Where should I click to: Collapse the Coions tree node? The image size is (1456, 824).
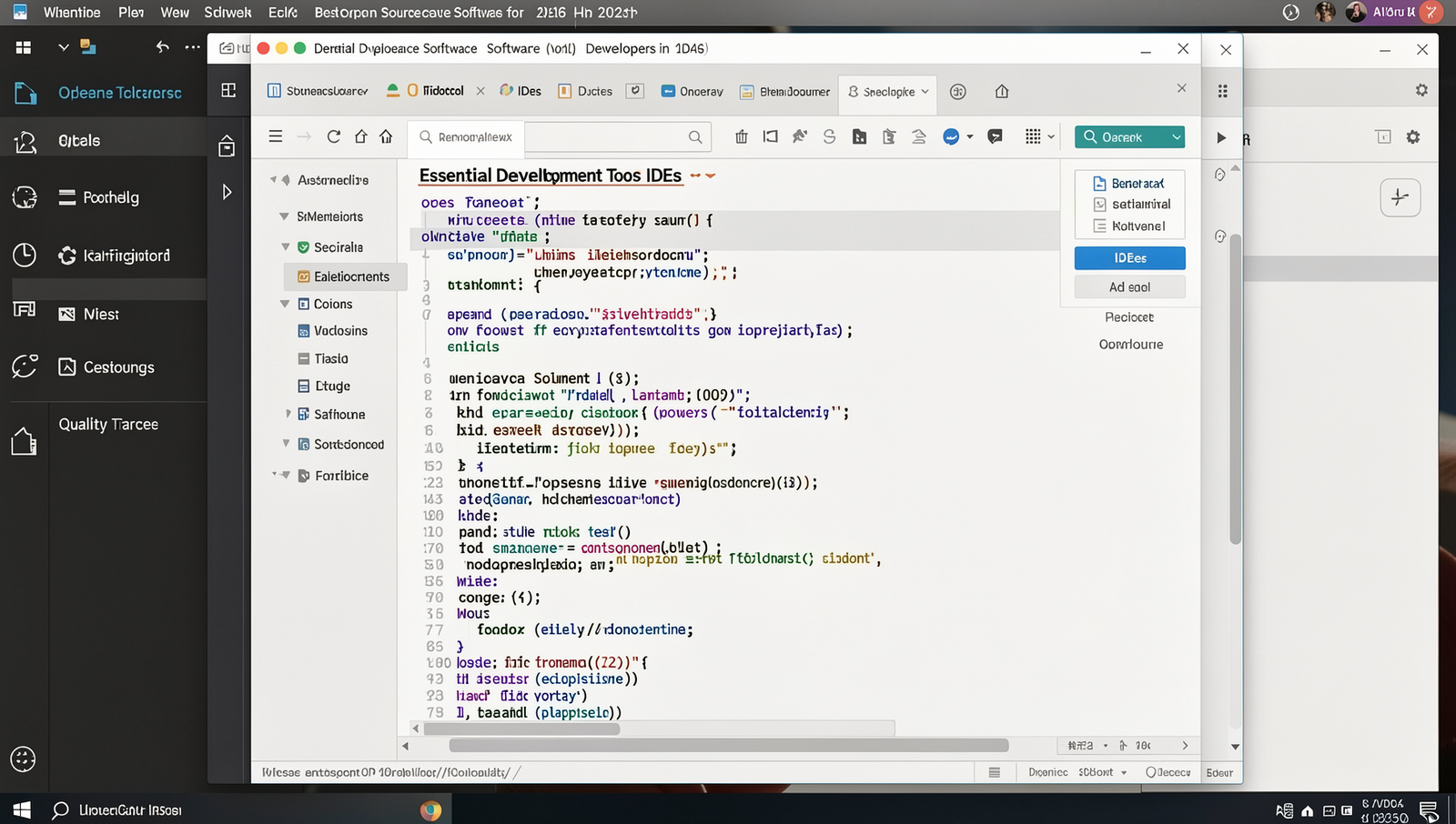[x=285, y=304]
